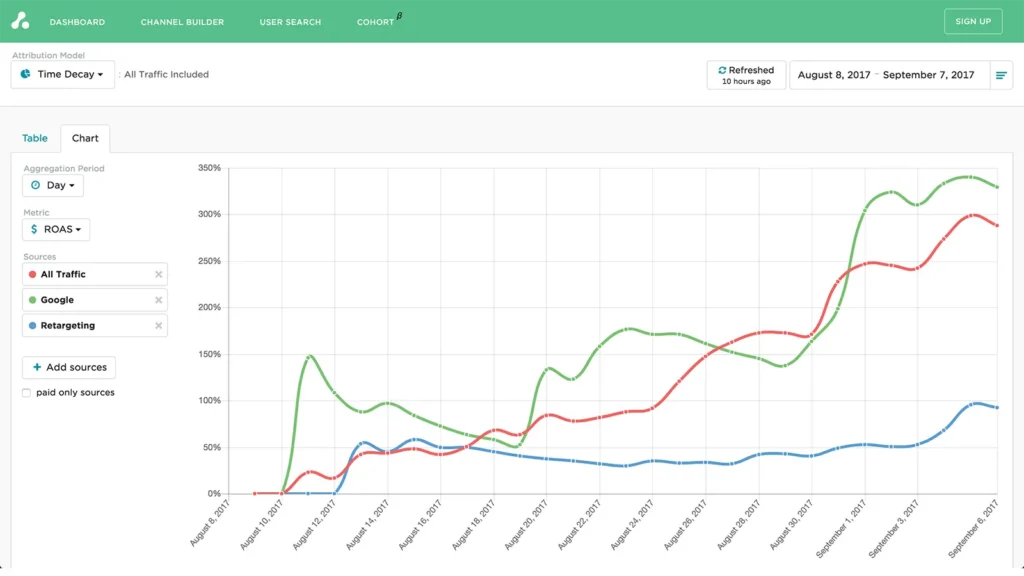Screen dimensions: 1024x576
Task: Open the filter icon right of date range
Action: (x=1001, y=74)
